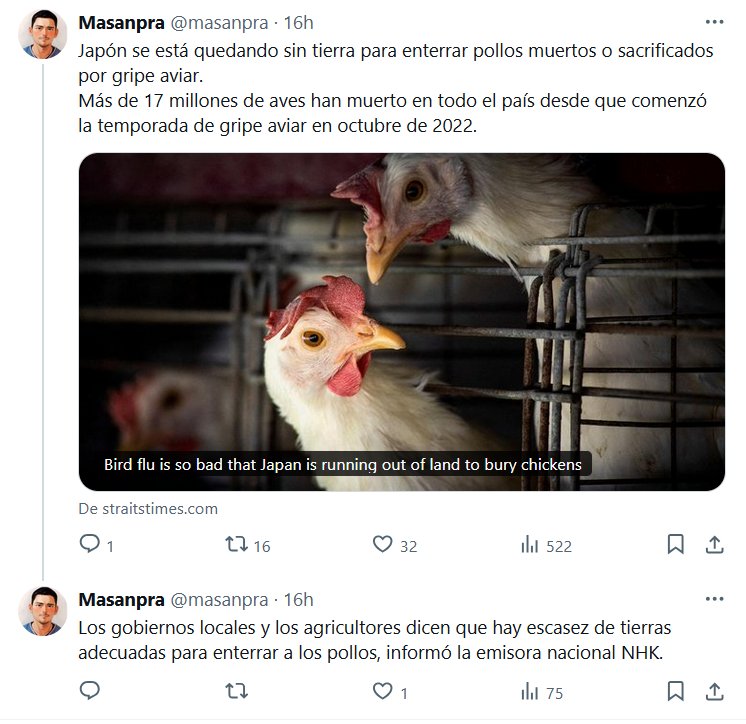Viewport: 746px width, 724px height.
Task: Share the second tweet
Action: pos(714,691)
